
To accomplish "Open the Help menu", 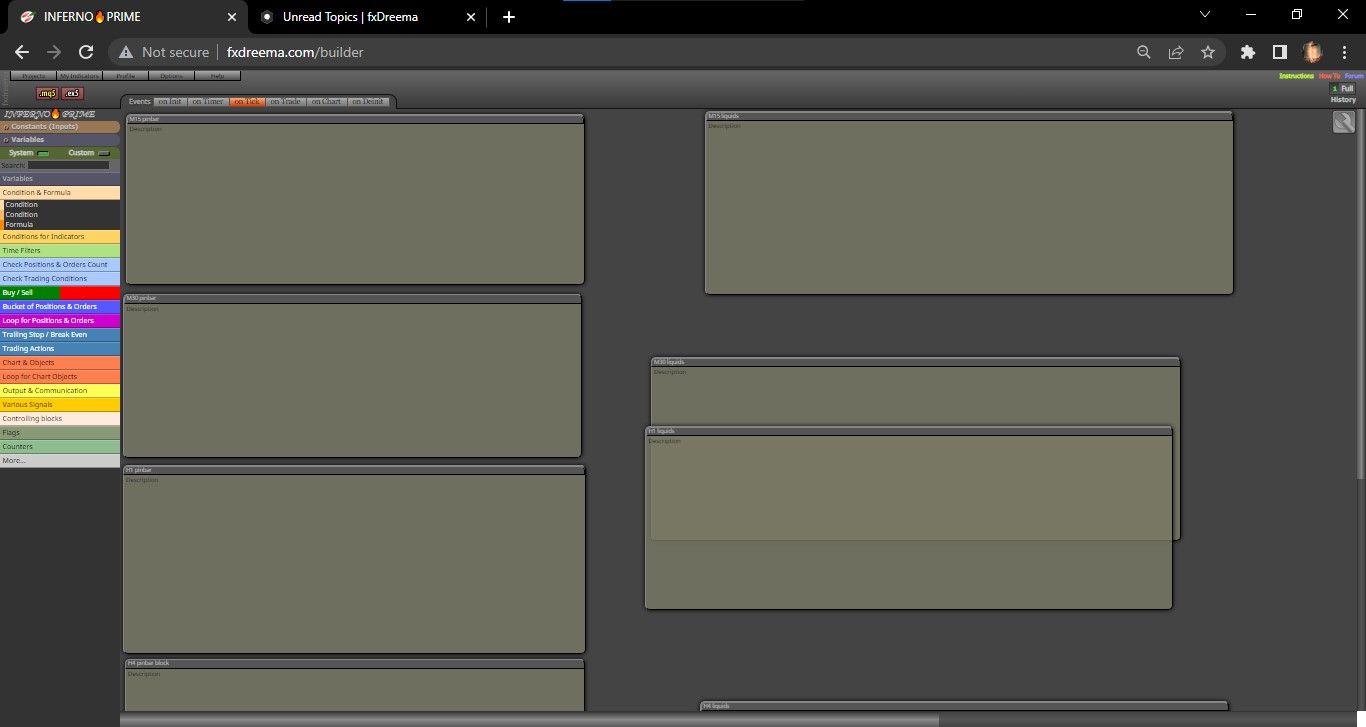I will pos(217,76).
